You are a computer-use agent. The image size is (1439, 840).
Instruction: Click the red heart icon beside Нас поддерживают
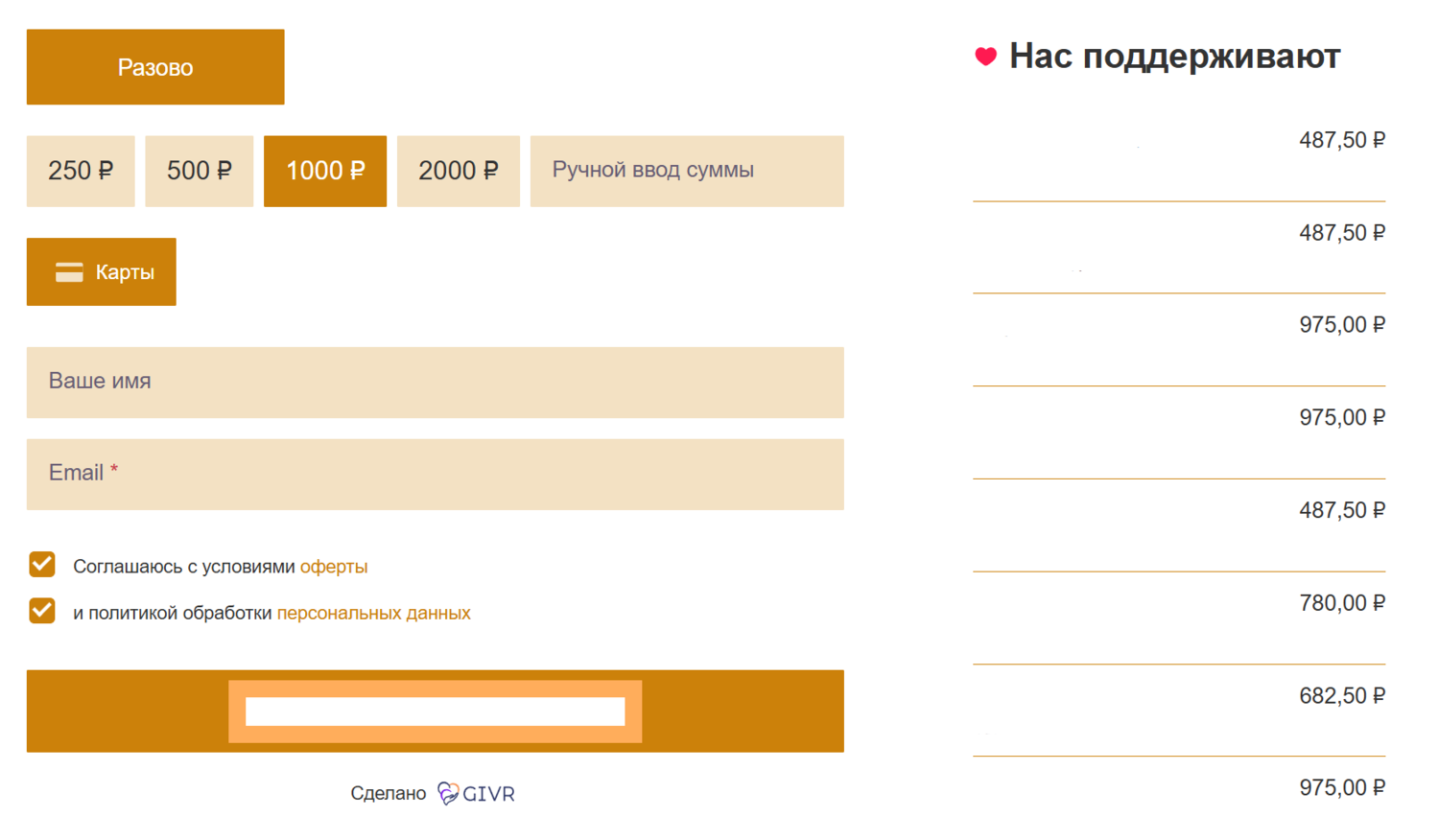(985, 57)
